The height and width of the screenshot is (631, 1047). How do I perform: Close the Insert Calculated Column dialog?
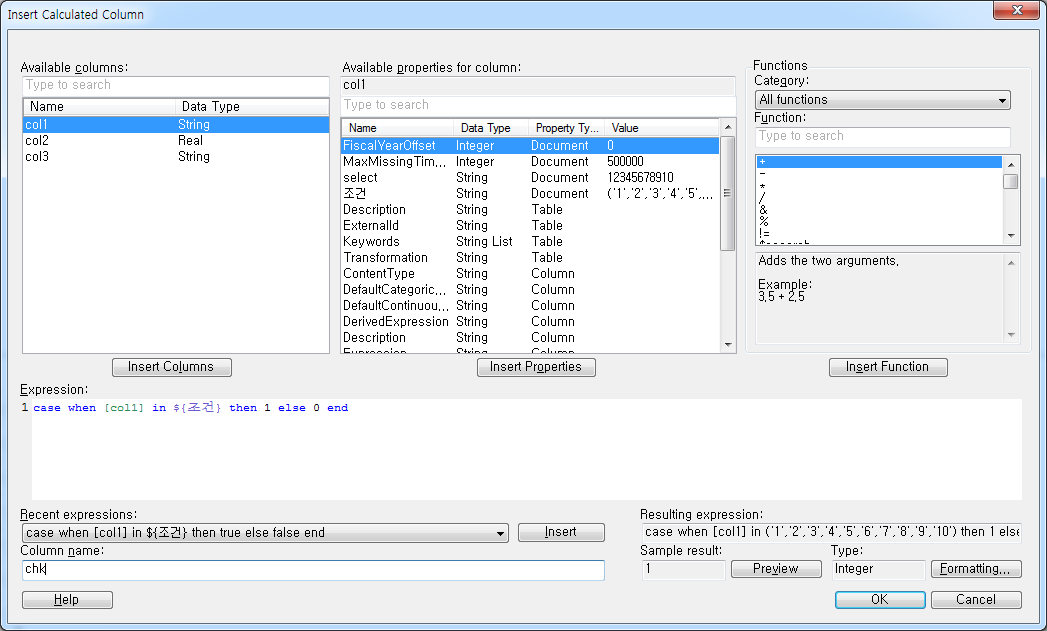tap(1016, 10)
